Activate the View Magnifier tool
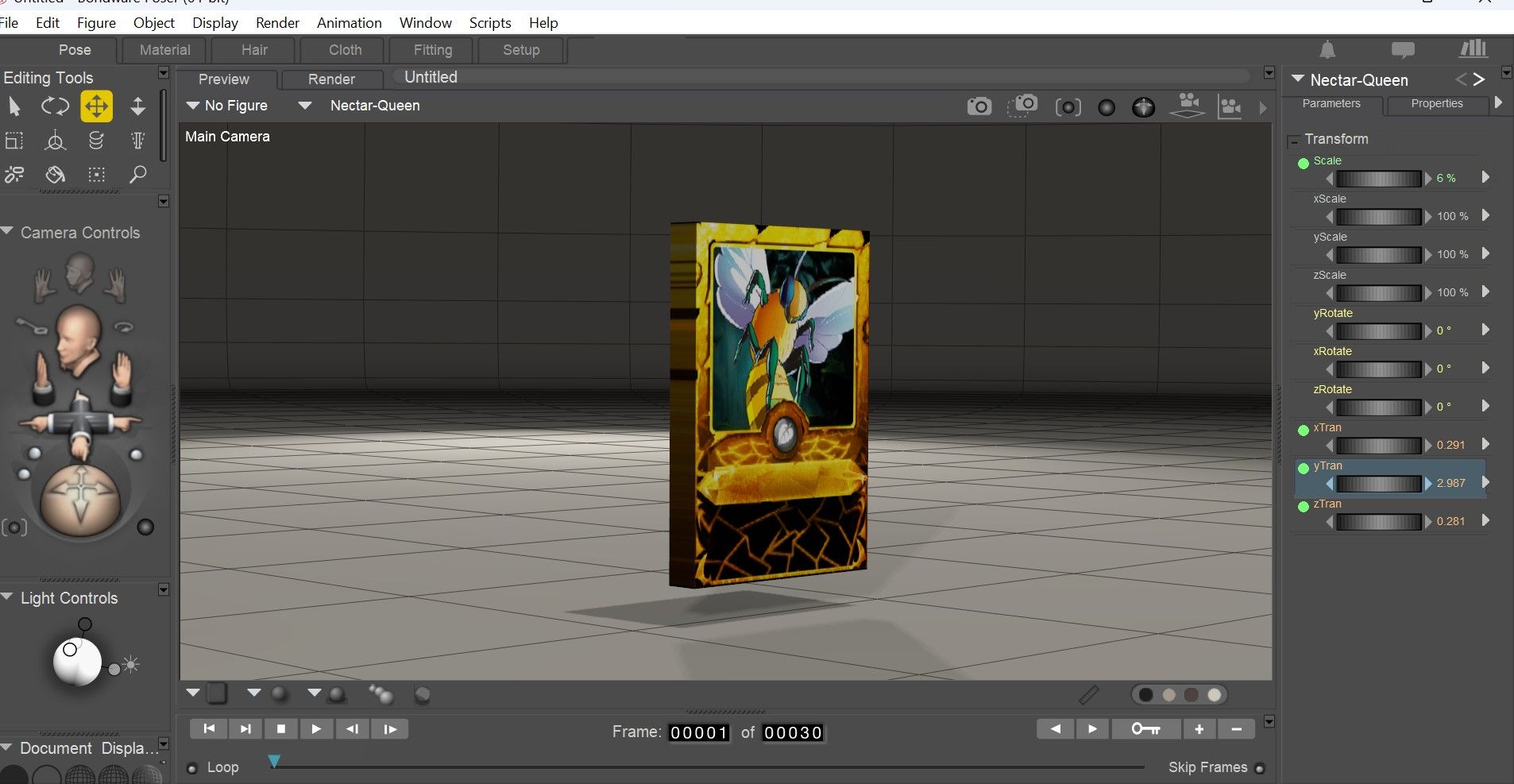This screenshot has width=1514, height=784. point(137,174)
